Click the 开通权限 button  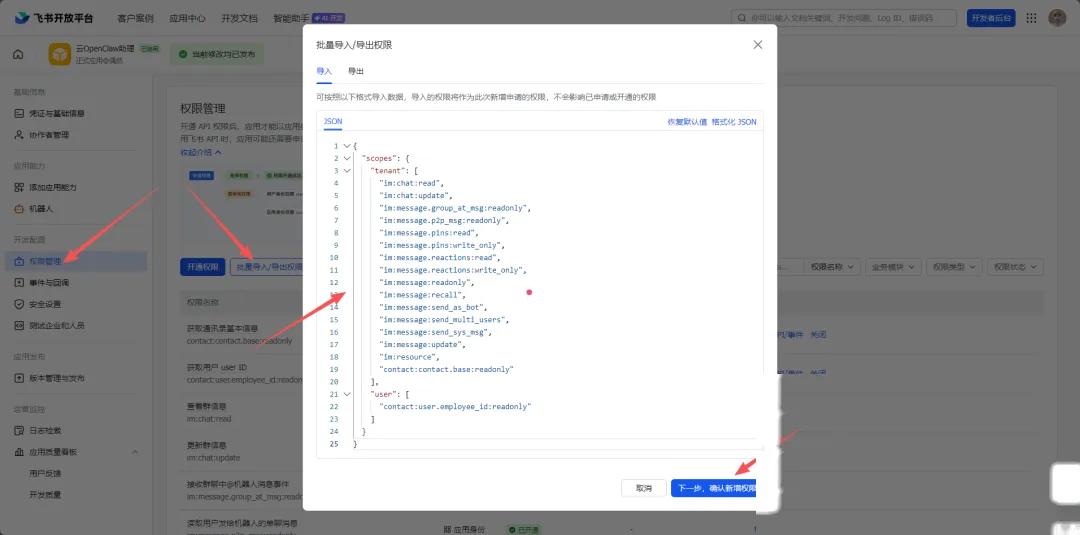tap(202, 267)
